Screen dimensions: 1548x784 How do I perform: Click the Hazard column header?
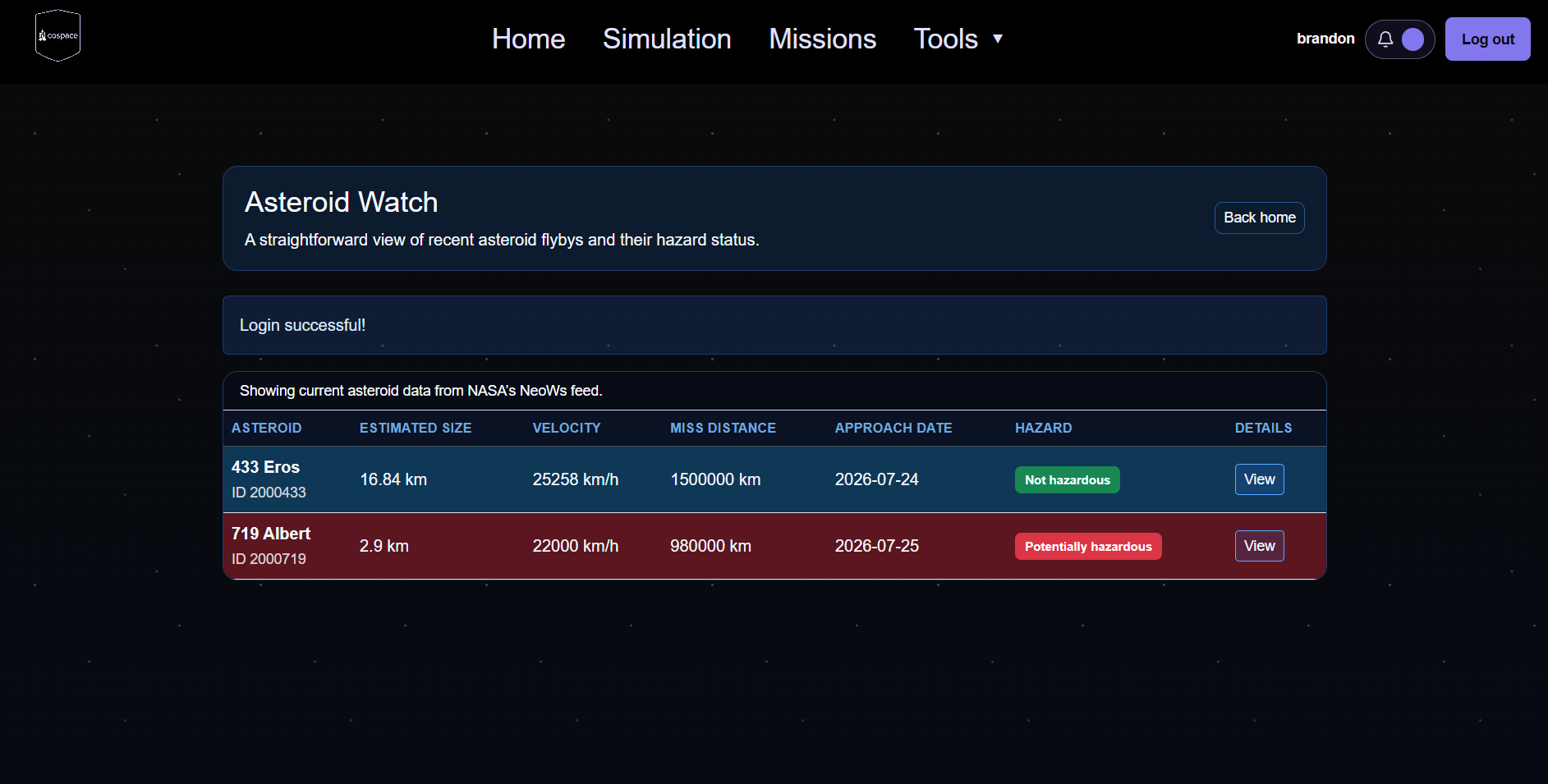tap(1043, 428)
